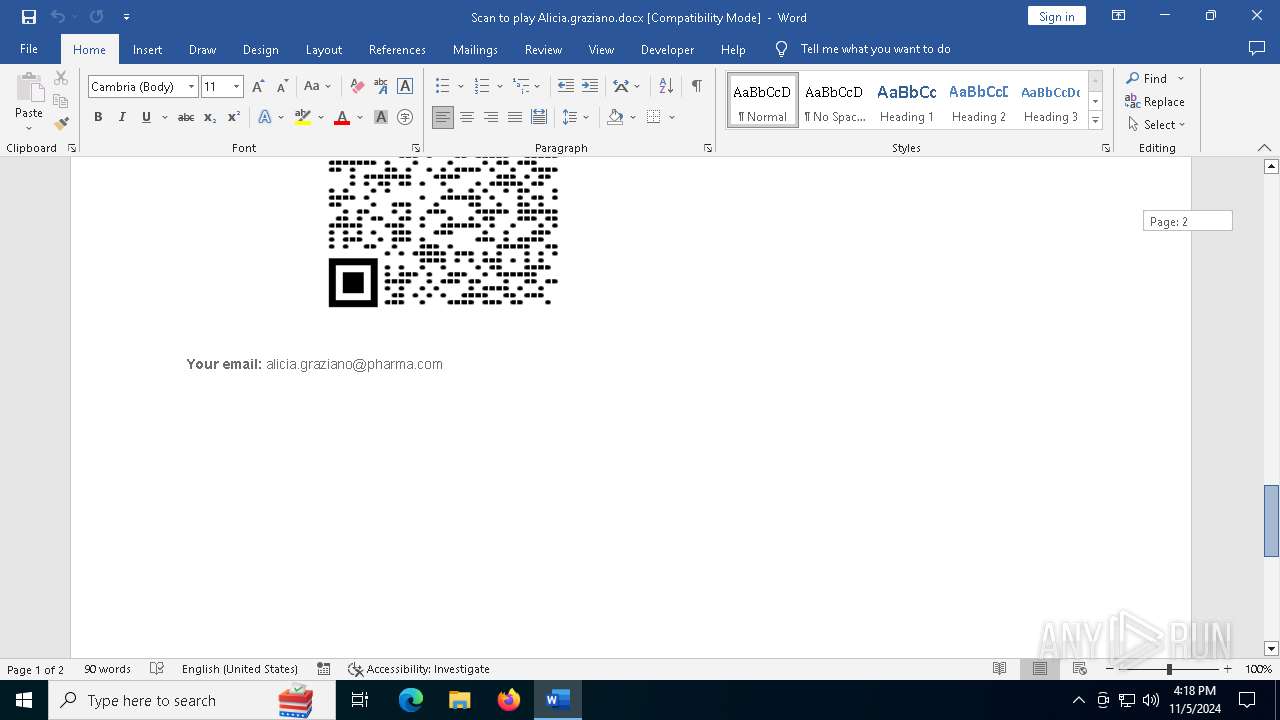Apply strikethrough formatting
Screen dimensions: 1280x720
pyautogui.click(x=186, y=117)
